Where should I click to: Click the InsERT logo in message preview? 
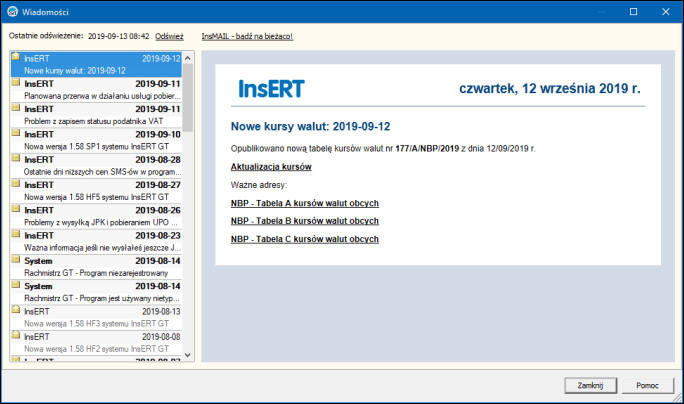coord(271,89)
